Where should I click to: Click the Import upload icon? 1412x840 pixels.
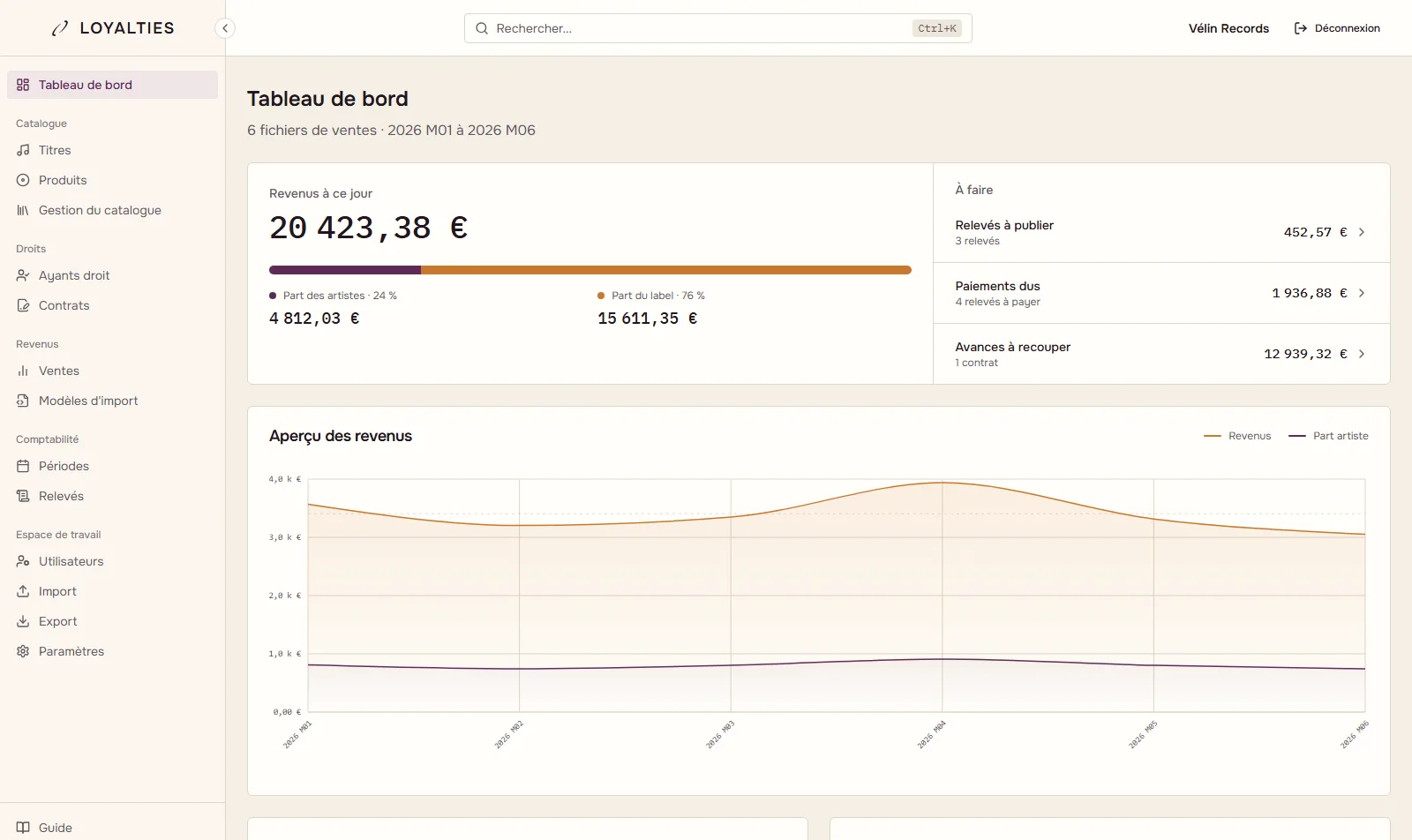coord(23,591)
